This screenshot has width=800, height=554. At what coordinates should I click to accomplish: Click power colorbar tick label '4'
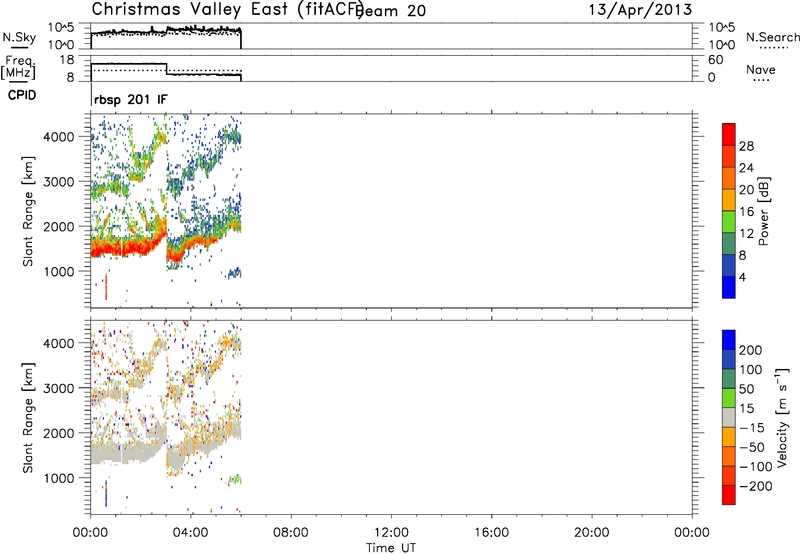[742, 277]
